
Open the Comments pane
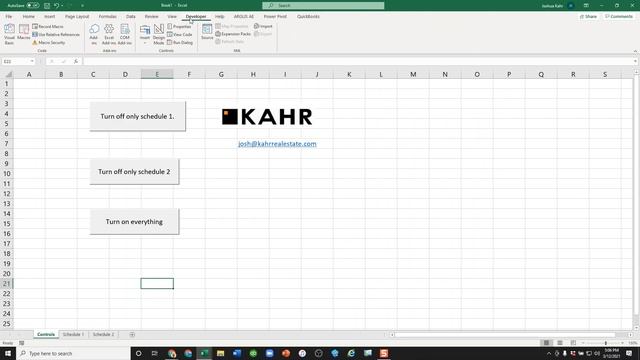619,16
